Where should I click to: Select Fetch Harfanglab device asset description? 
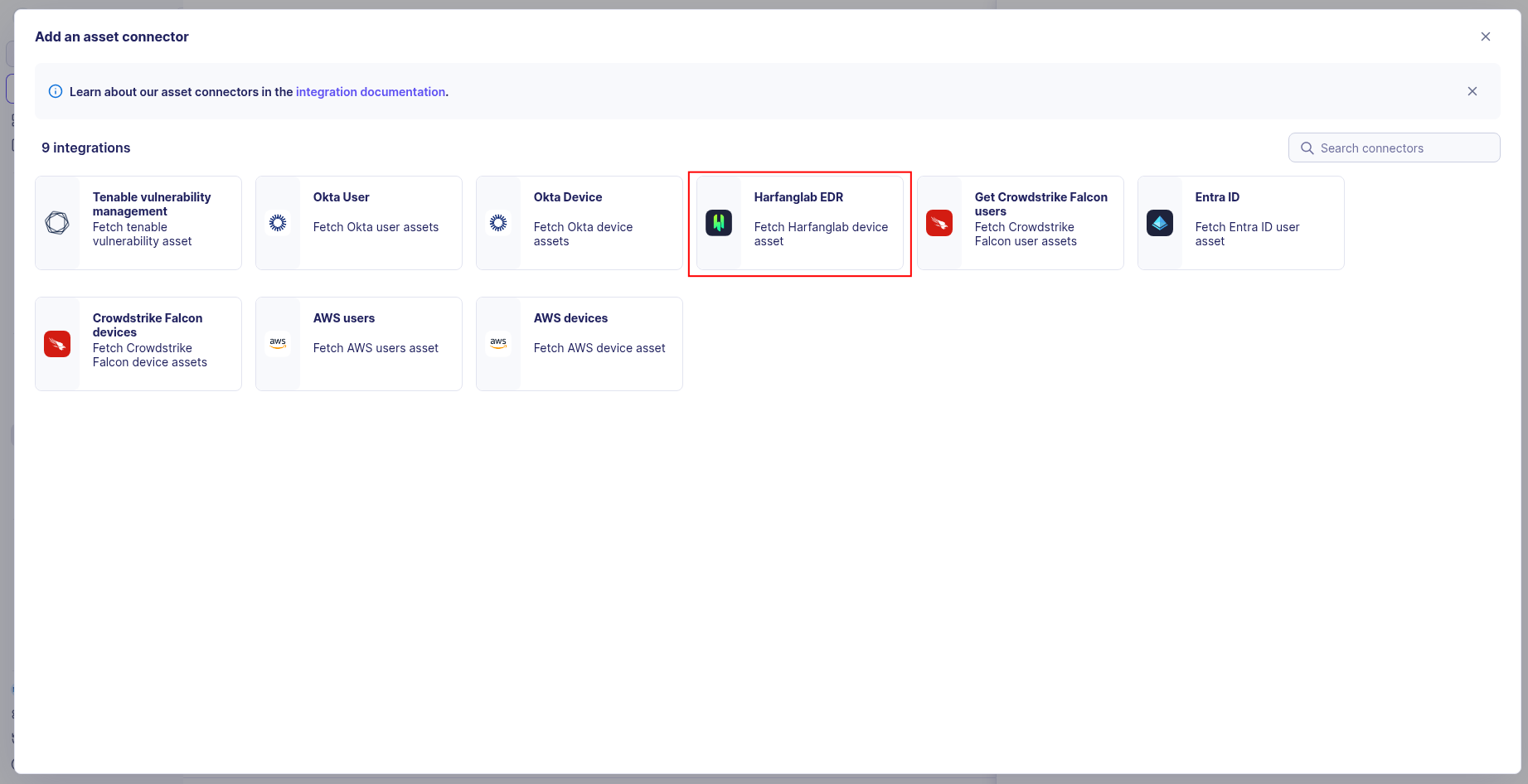tap(820, 234)
